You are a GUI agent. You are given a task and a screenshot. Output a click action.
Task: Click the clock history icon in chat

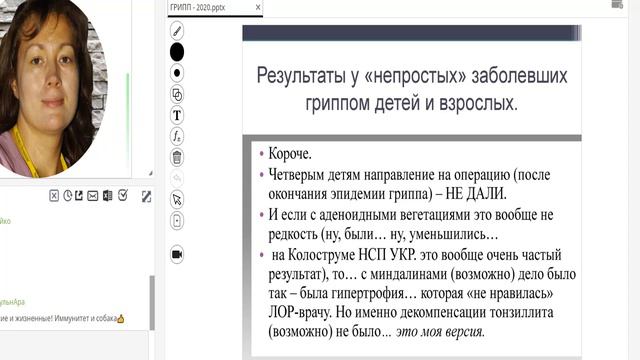(67, 196)
